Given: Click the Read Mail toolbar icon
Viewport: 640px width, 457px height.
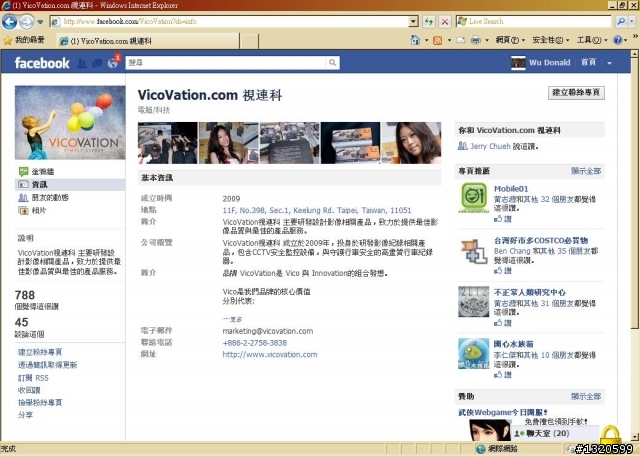Looking at the screenshot, I should (x=460, y=40).
